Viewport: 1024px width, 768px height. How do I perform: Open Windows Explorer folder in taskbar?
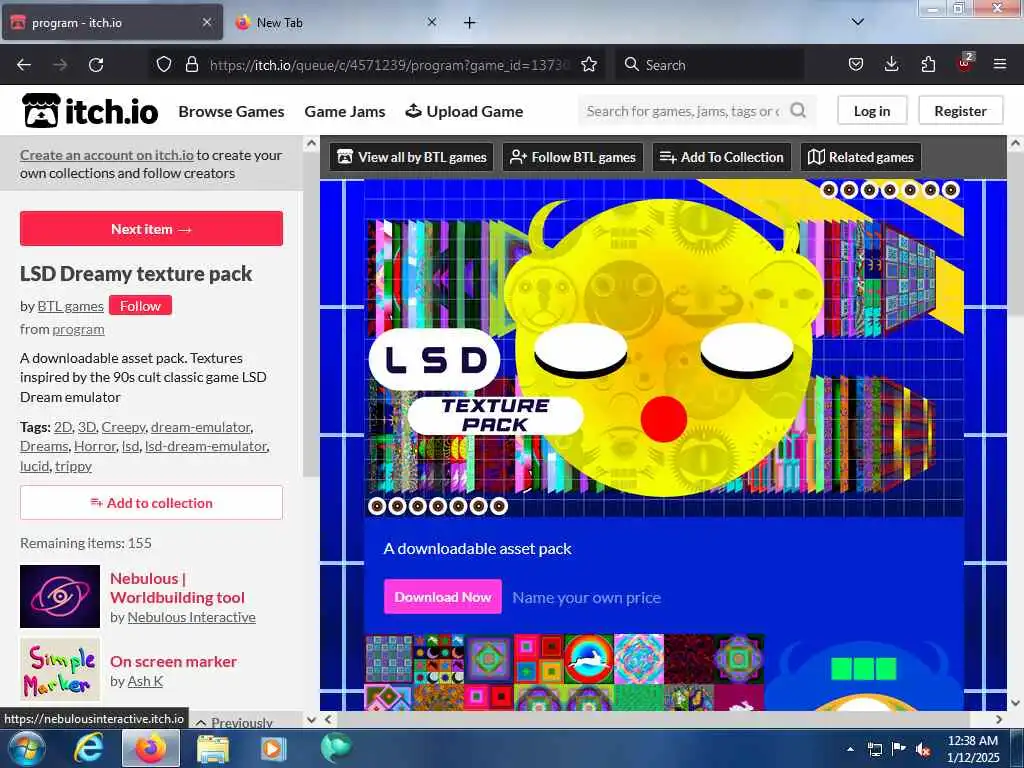(213, 749)
